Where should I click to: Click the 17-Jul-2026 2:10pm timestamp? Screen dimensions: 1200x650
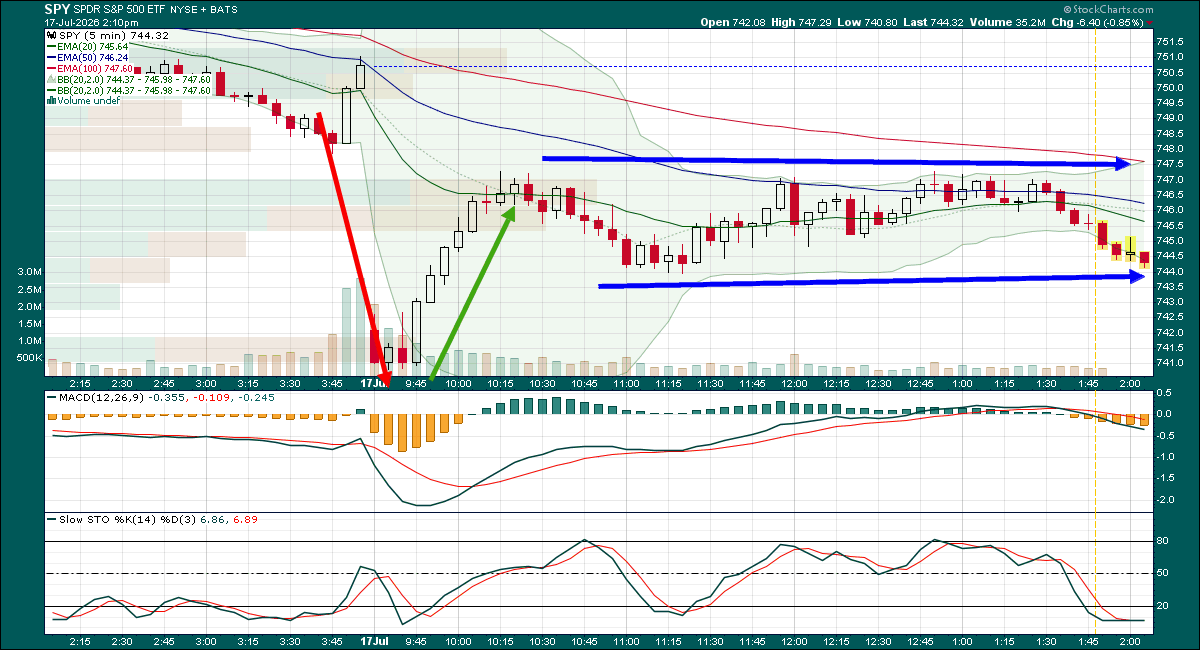[92, 22]
